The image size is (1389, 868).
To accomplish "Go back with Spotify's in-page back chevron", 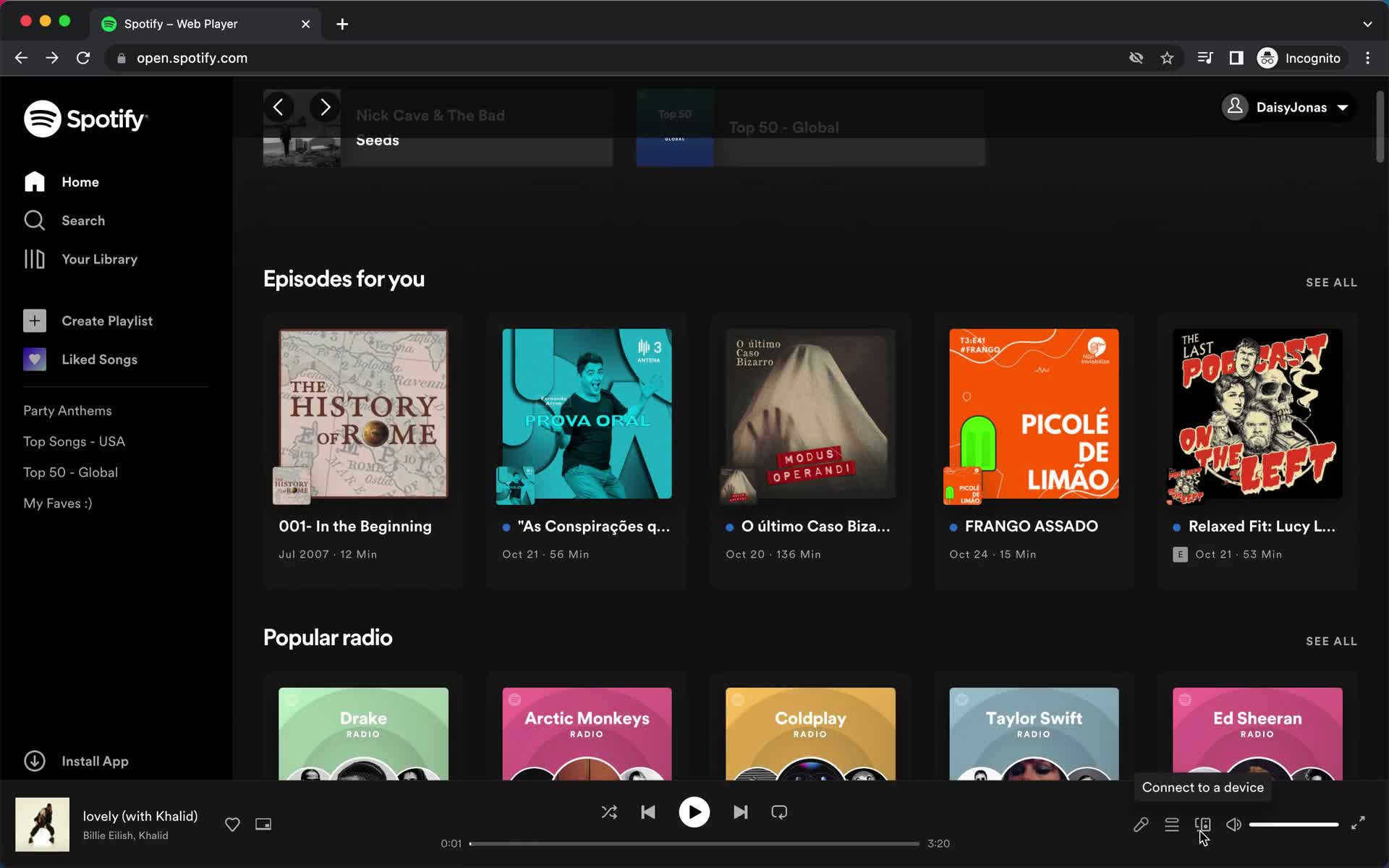I will [279, 107].
